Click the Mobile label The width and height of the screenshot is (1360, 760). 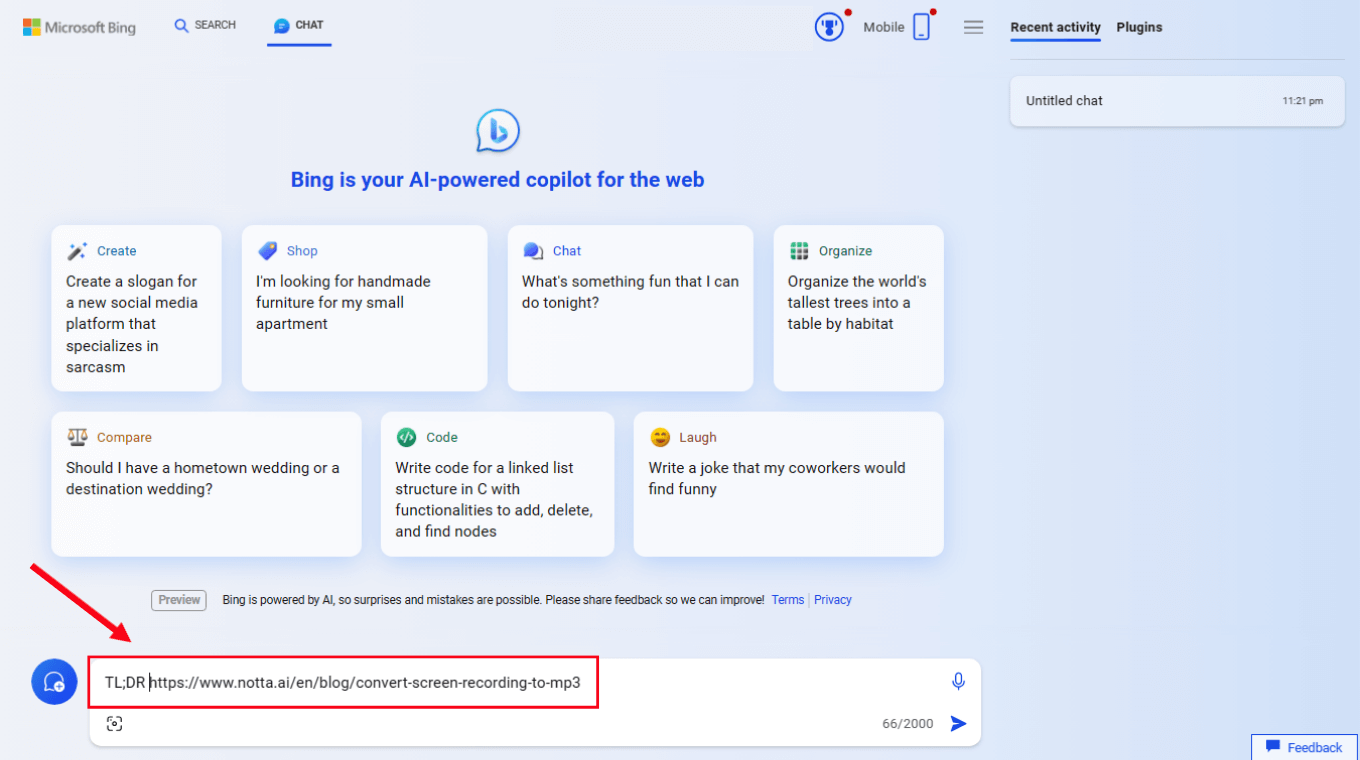(884, 28)
